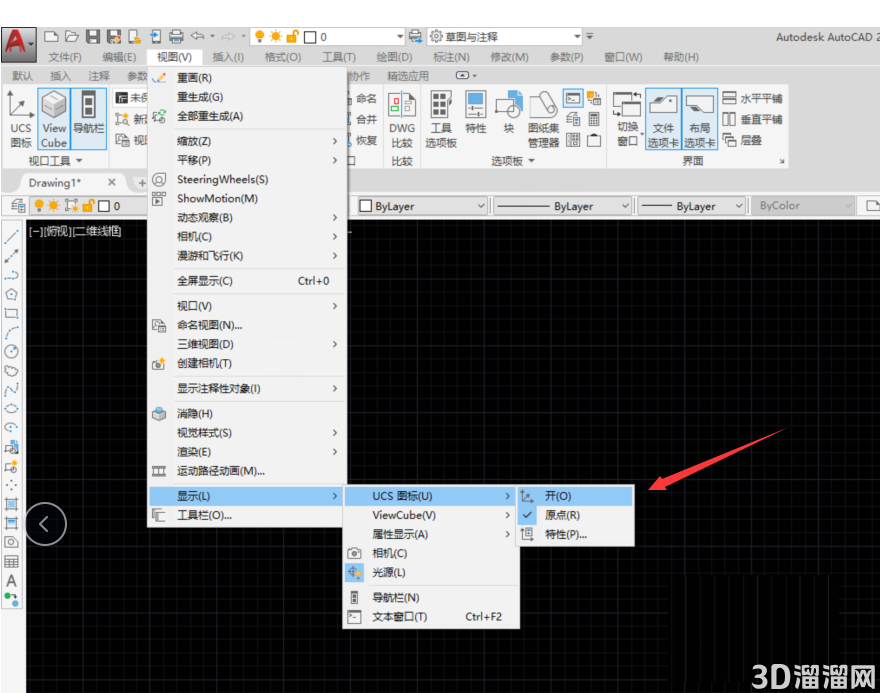Open the ByColor plot style dropdown
This screenshot has height=693, width=880.
pyautogui.click(x=803, y=206)
